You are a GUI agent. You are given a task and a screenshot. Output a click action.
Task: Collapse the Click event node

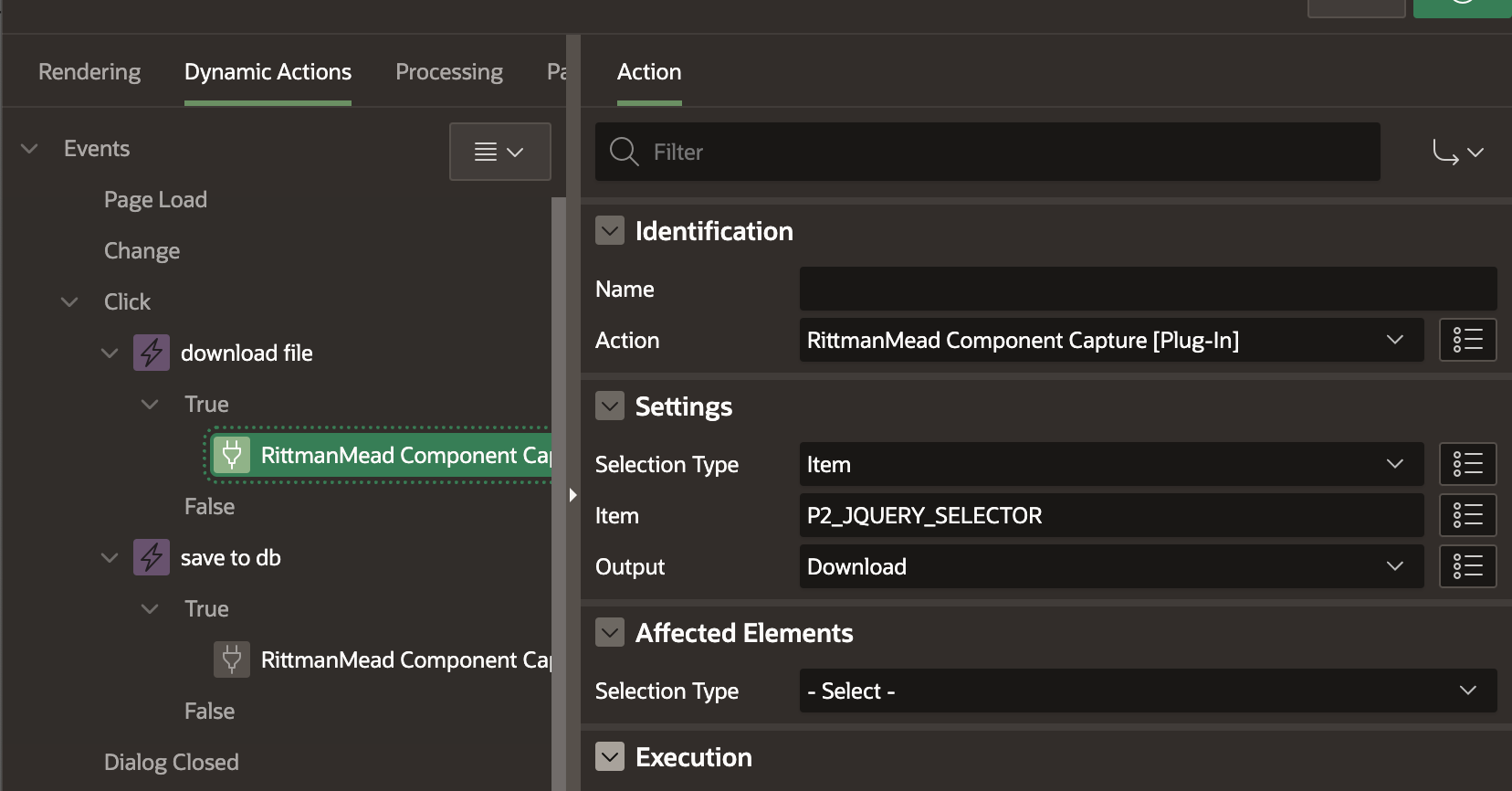click(x=69, y=301)
